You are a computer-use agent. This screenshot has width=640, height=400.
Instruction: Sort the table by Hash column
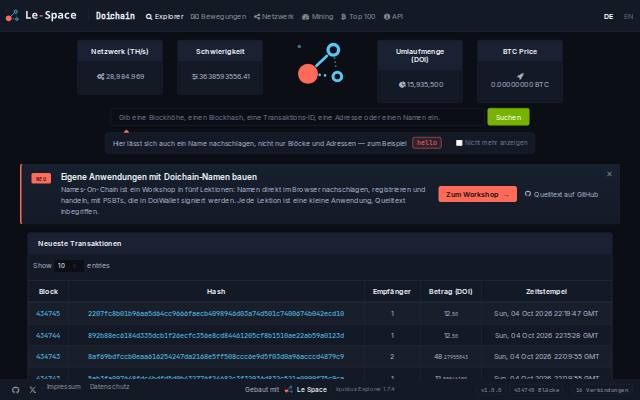point(216,291)
